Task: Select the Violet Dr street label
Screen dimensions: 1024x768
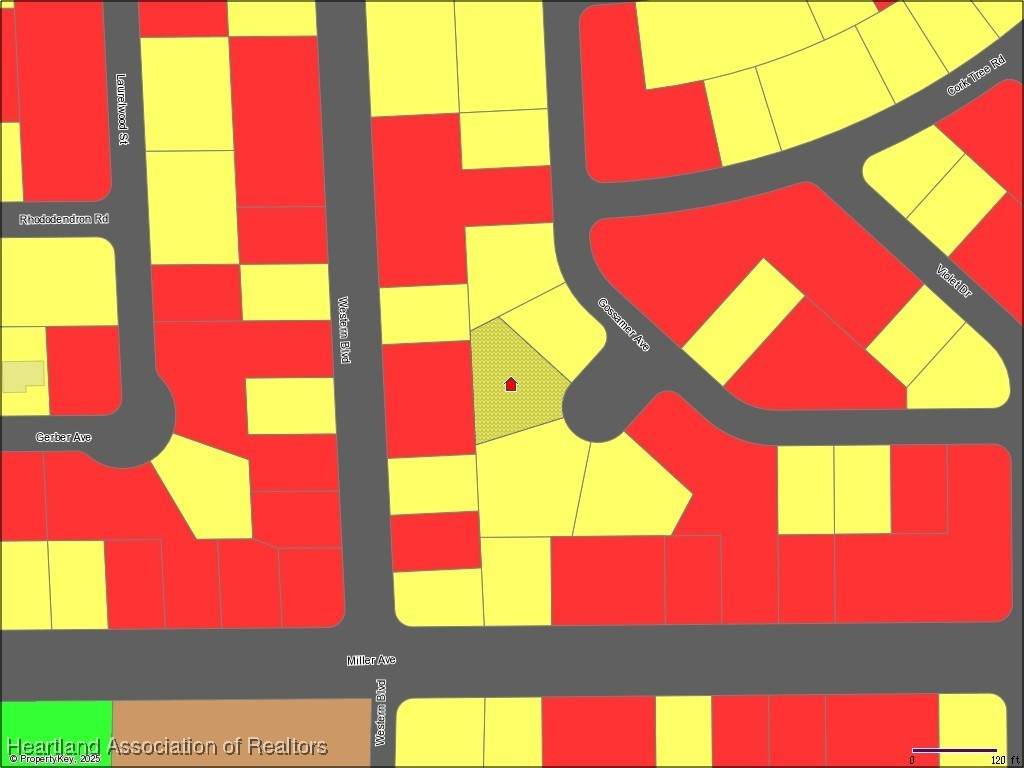Action: 954,281
